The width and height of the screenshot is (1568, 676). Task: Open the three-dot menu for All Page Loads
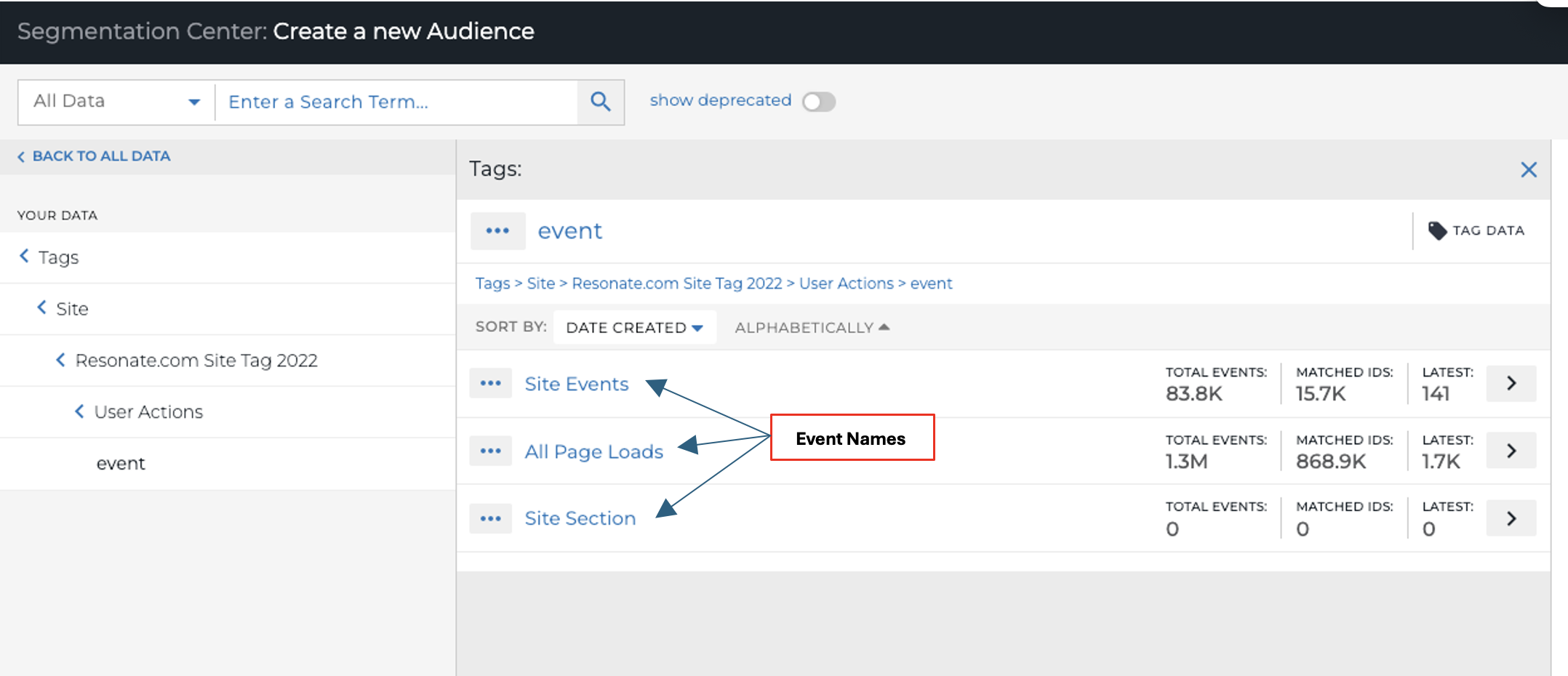click(491, 451)
